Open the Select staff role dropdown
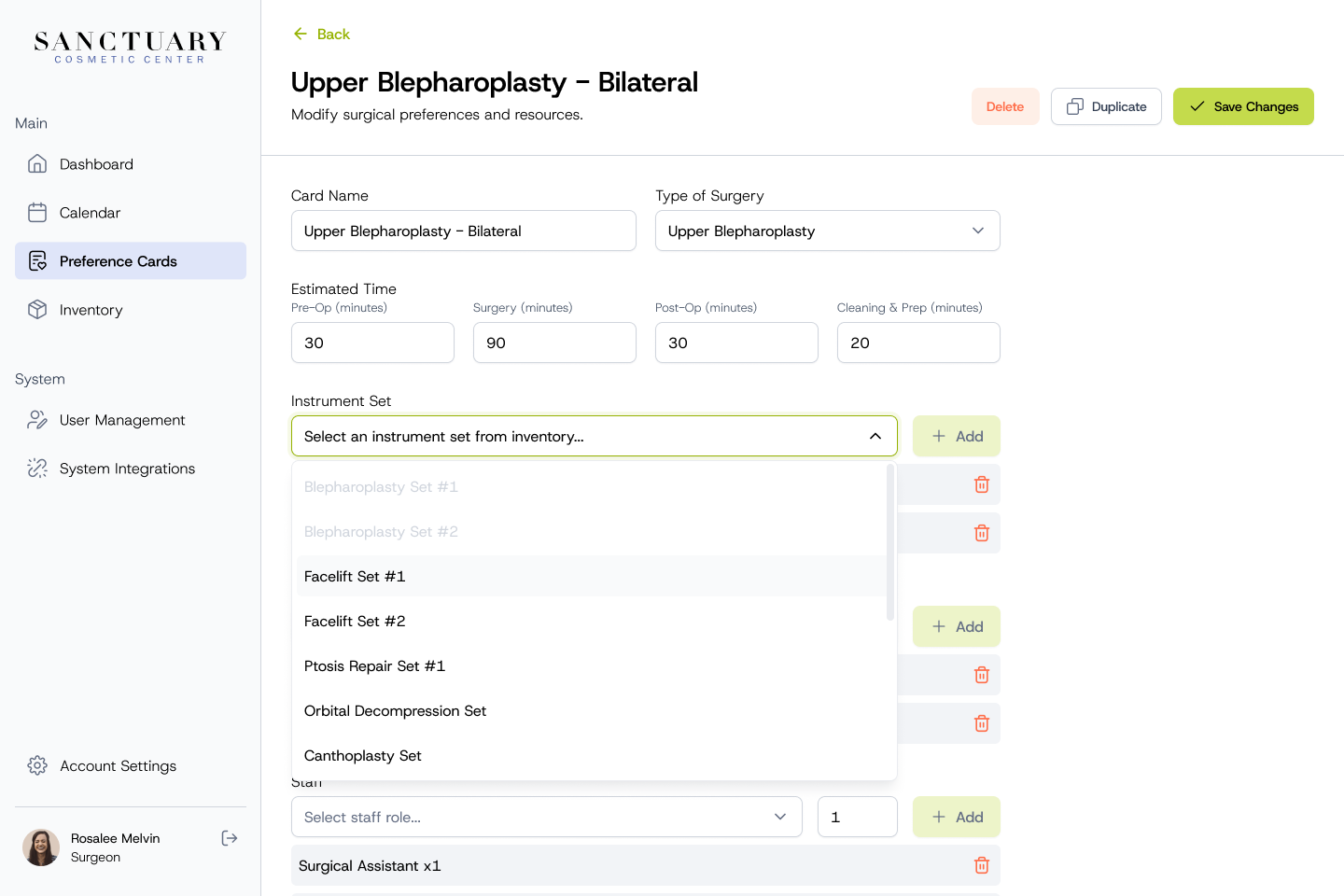 (547, 817)
